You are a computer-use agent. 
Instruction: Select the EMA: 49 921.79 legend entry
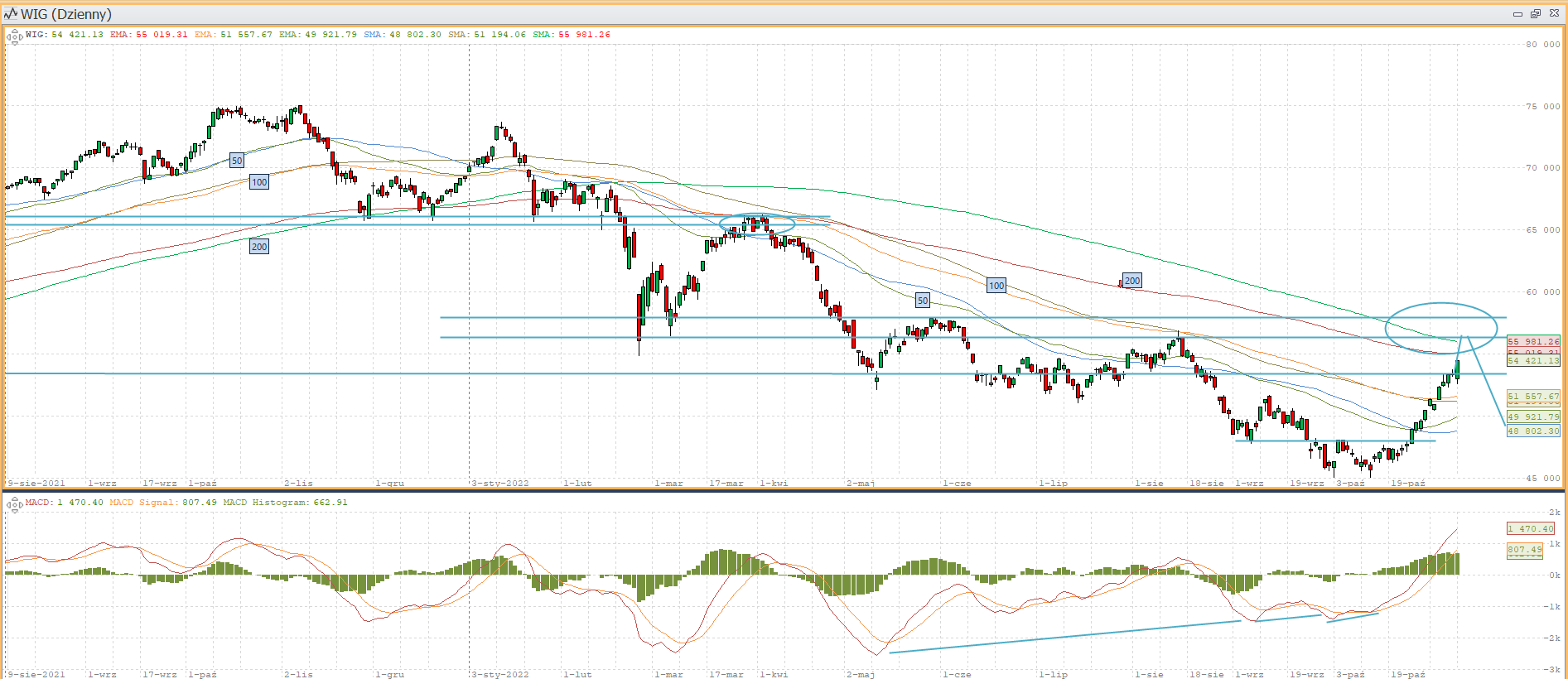pos(318,35)
